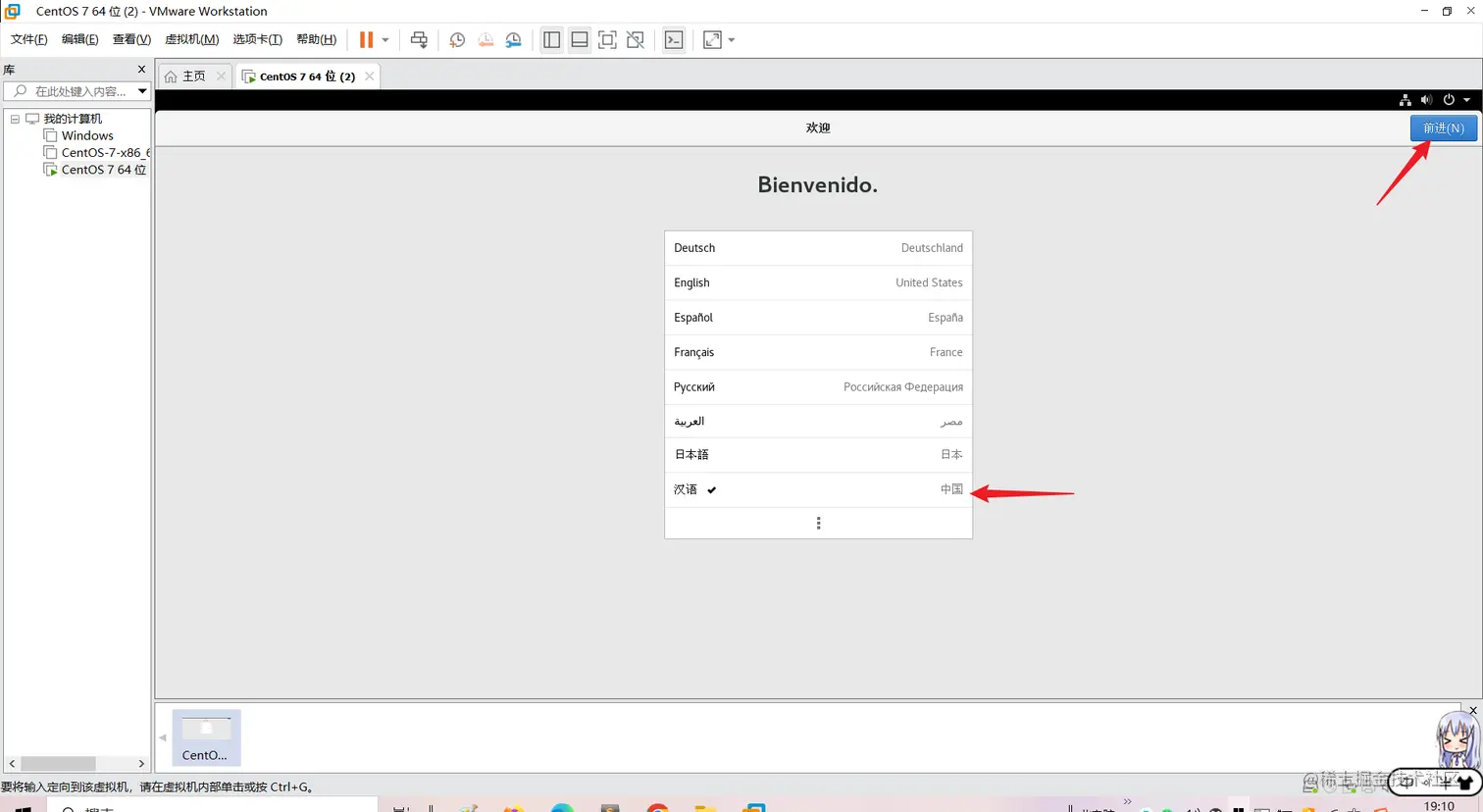
Task: Choose Español language row
Action: point(818,318)
